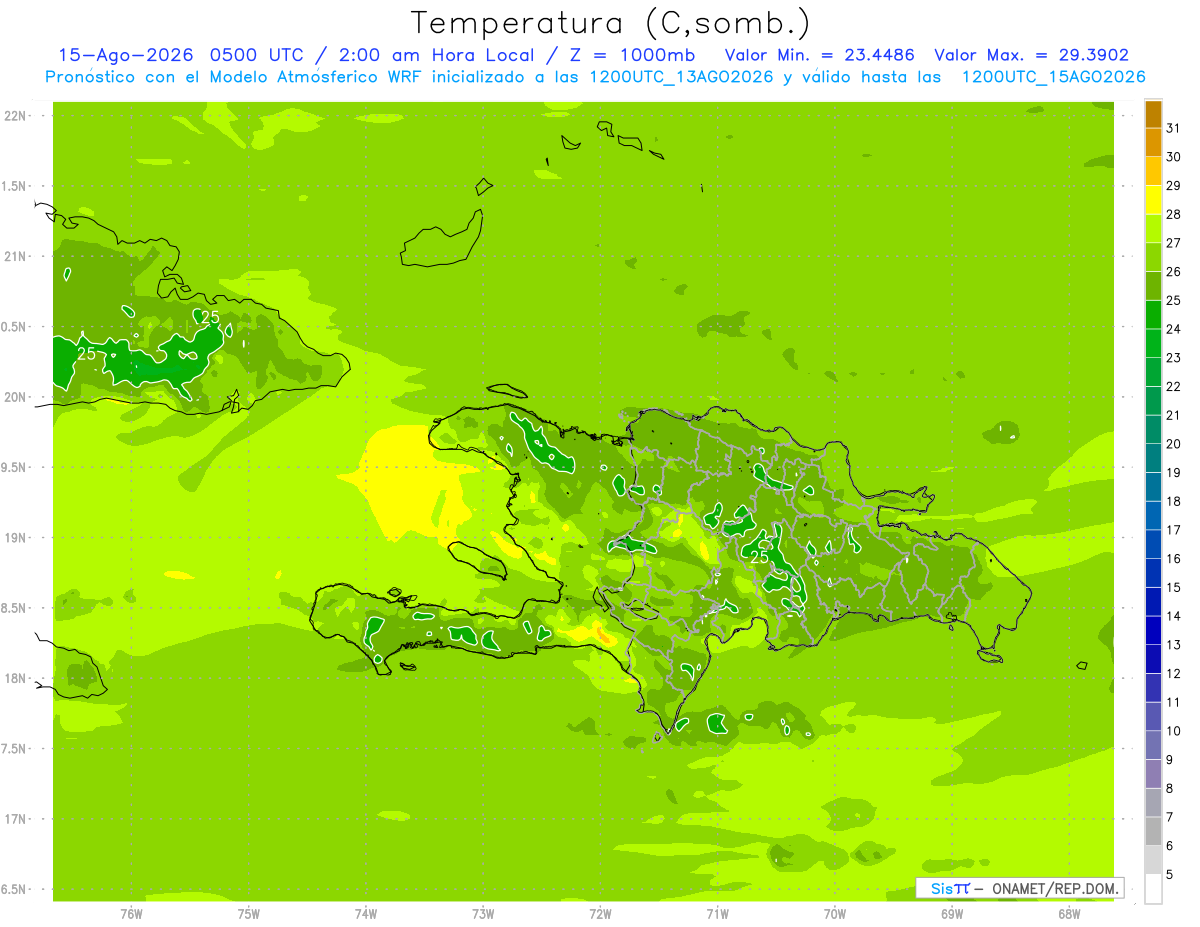Click the latitude axis label "18N"

[x=15, y=678]
